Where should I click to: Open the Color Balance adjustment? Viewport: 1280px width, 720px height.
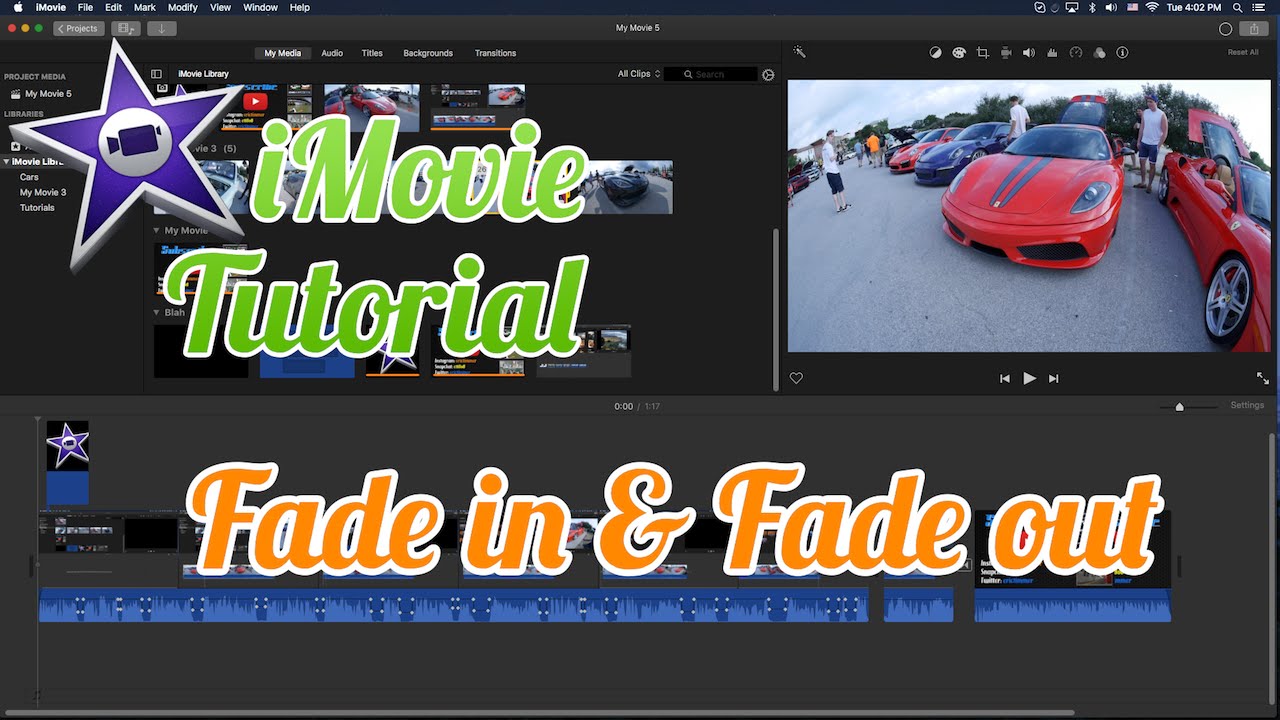point(936,53)
